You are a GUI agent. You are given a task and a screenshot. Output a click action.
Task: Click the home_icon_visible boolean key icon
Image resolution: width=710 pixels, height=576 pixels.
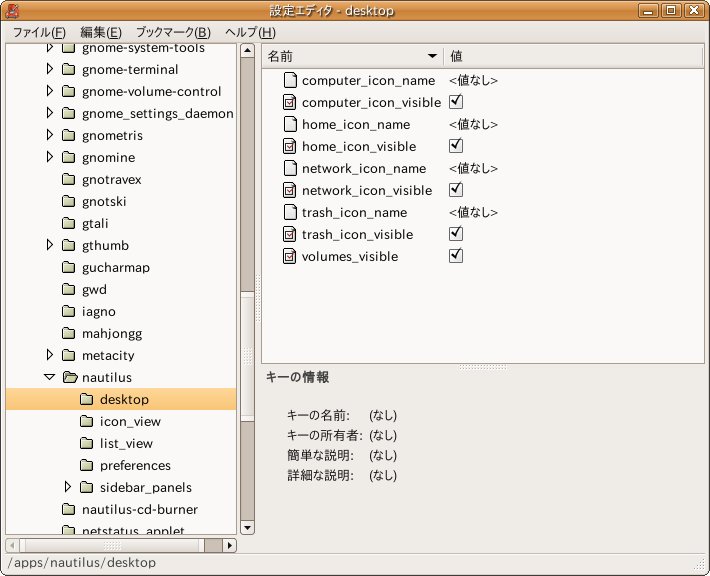[289, 146]
